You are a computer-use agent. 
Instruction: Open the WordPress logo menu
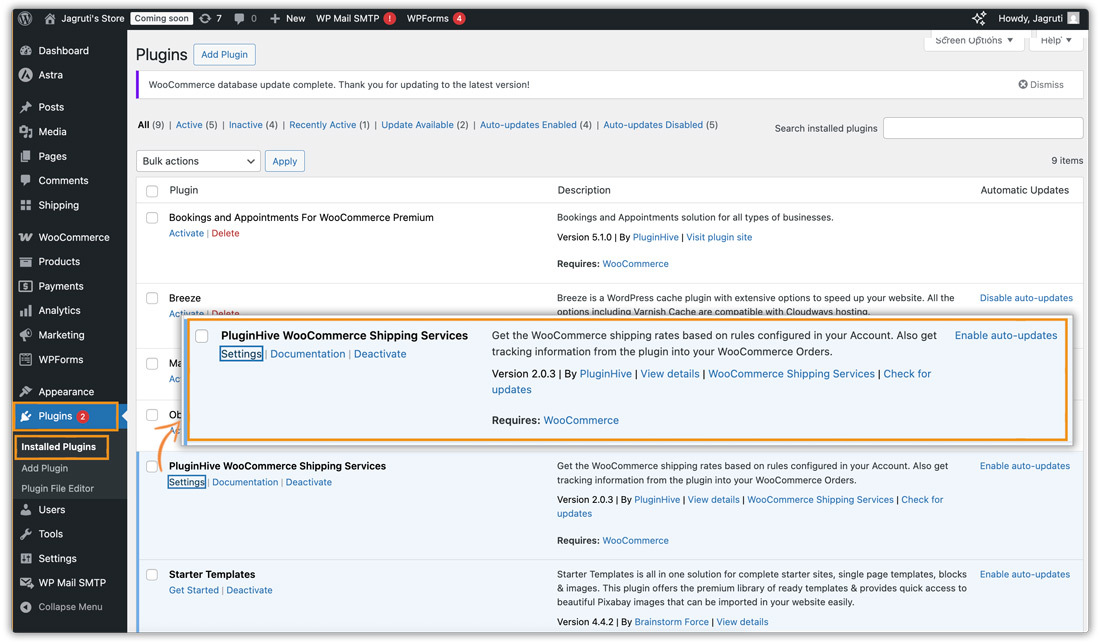(x=25, y=18)
